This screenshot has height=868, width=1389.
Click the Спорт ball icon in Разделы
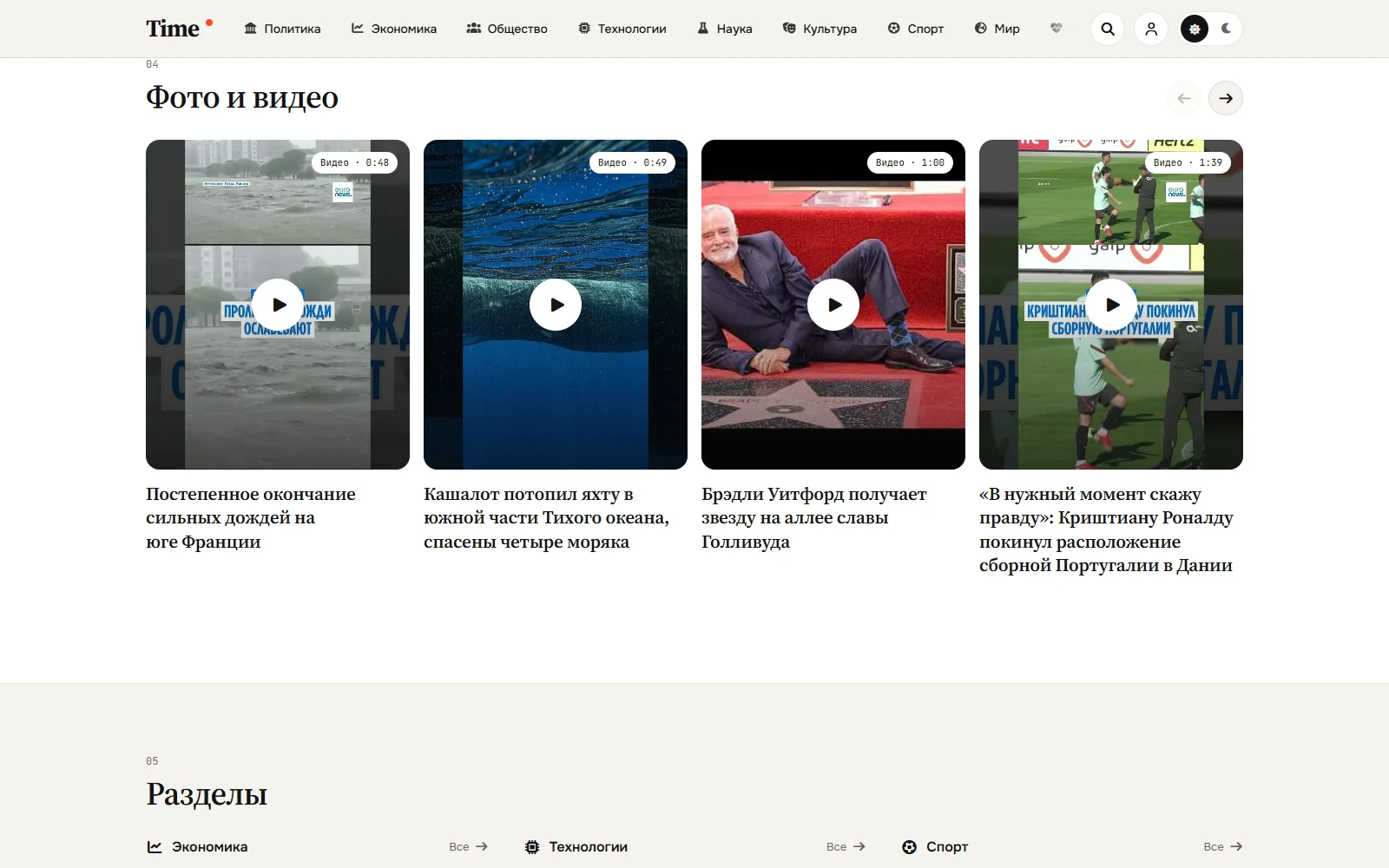point(909,847)
